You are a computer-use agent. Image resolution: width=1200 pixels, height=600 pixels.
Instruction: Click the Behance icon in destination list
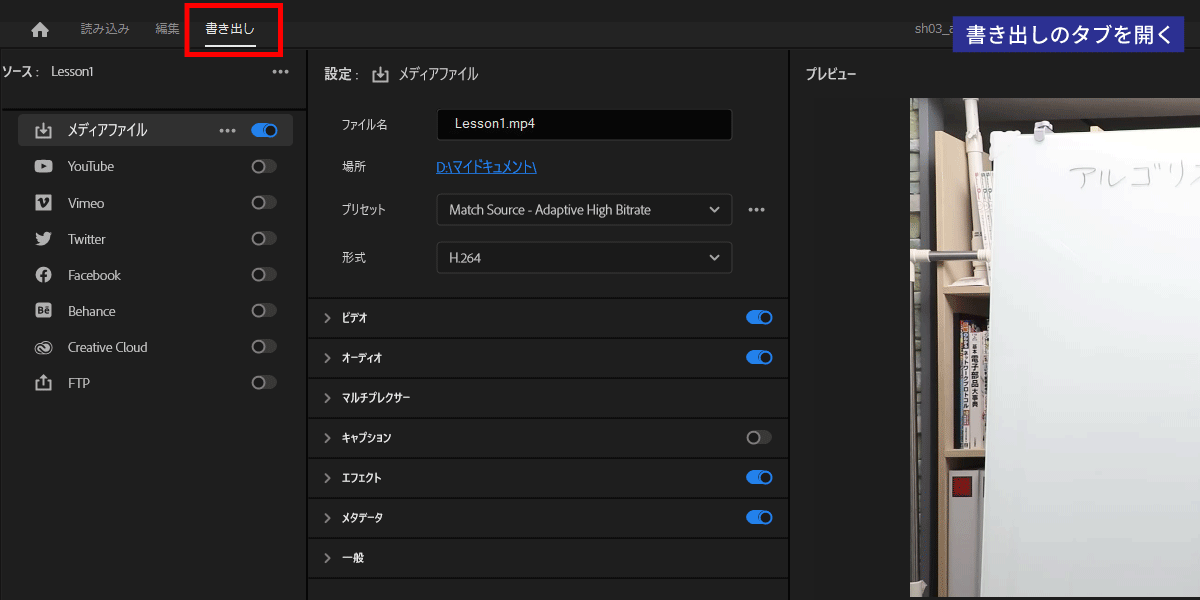coord(43,311)
